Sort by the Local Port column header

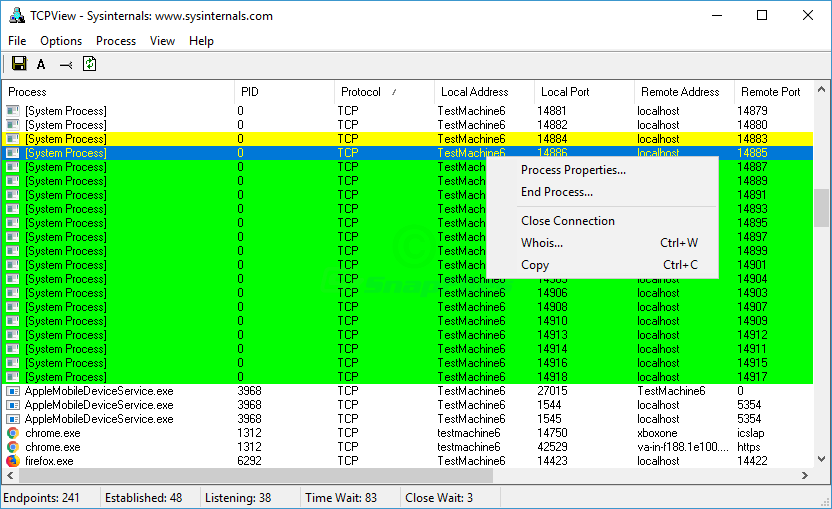pyautogui.click(x=584, y=92)
